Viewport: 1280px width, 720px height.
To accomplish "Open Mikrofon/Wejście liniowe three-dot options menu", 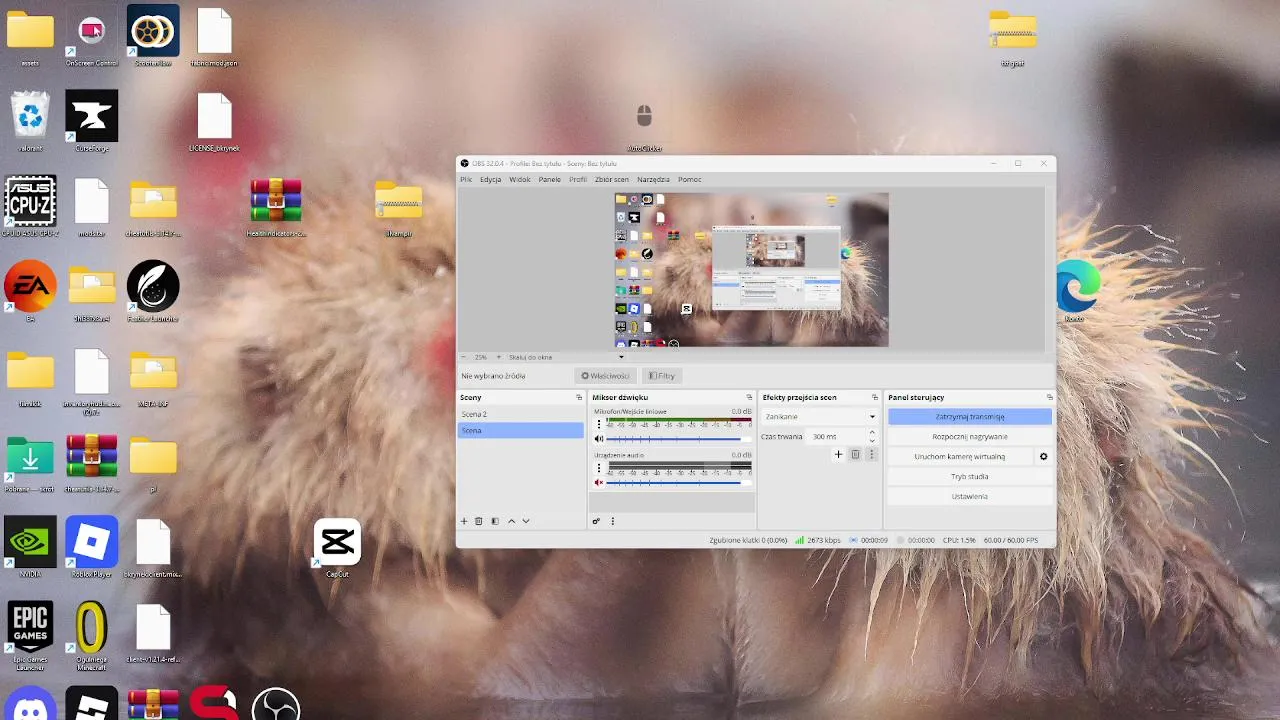I will (598, 424).
